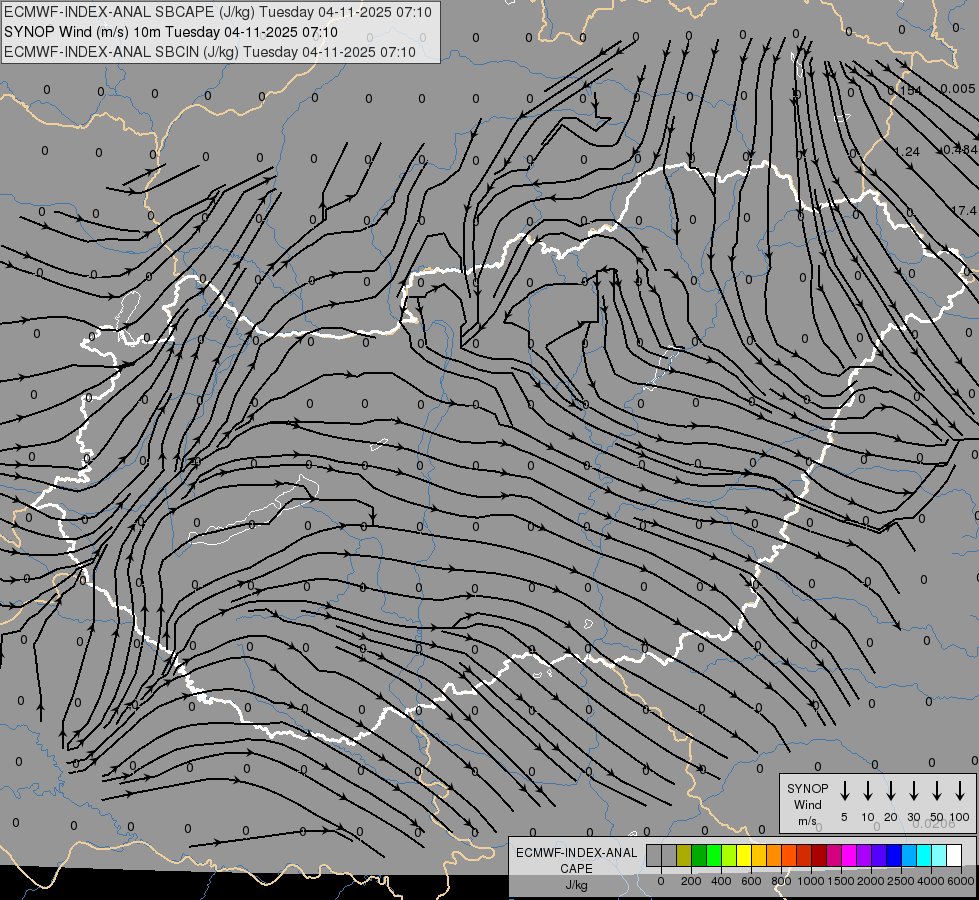Select the bright magenta CAPE legend swatch
Screen dimensions: 979x900
point(849,856)
